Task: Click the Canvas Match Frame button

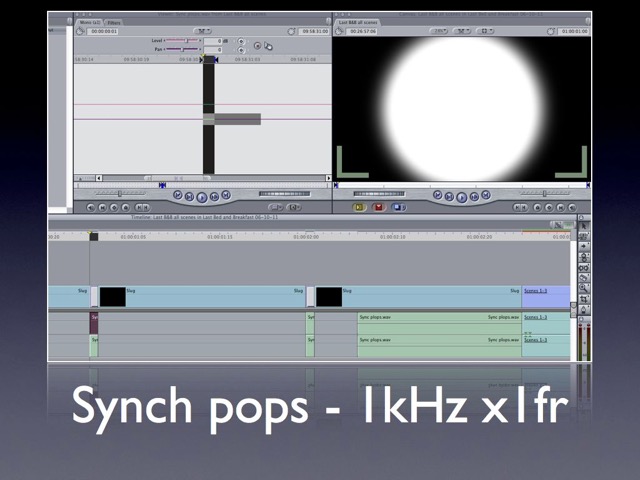Action: 572,208
